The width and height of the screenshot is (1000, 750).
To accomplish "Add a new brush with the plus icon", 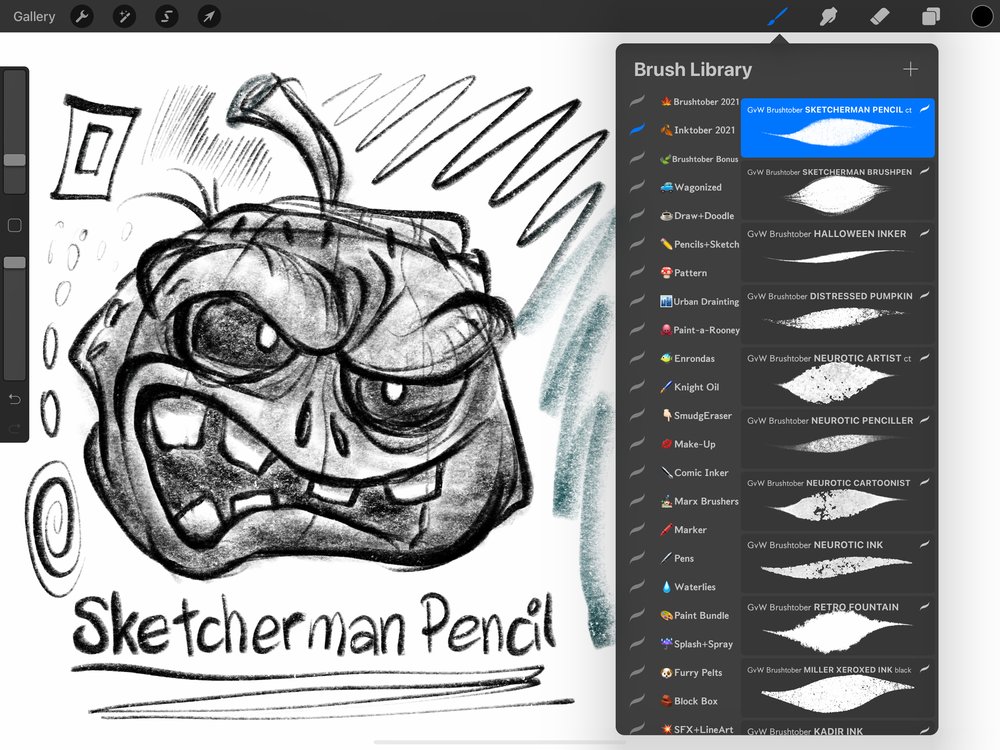I will click(911, 69).
